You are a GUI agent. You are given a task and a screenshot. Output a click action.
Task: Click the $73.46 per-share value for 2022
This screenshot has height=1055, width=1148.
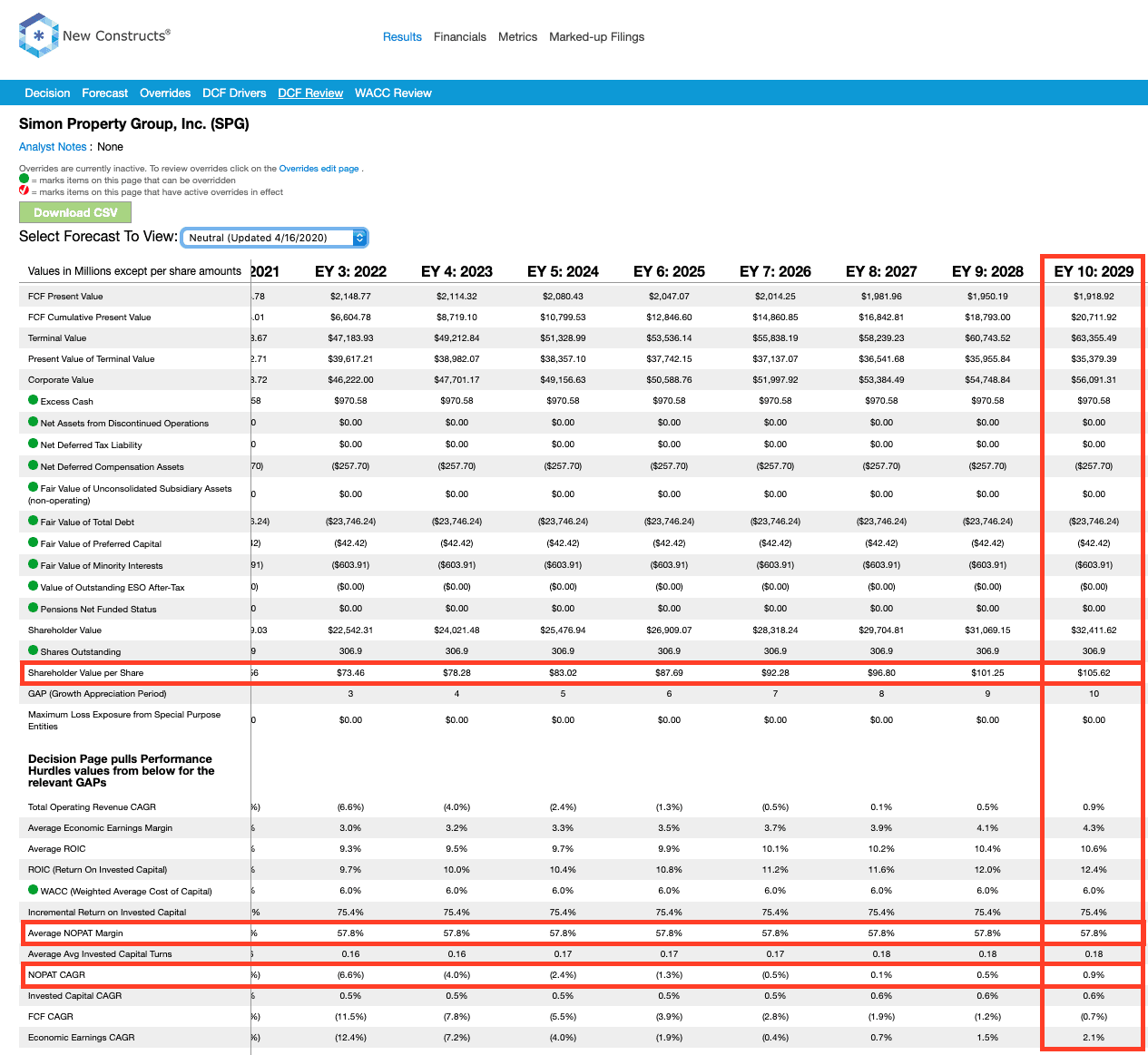pos(350,673)
